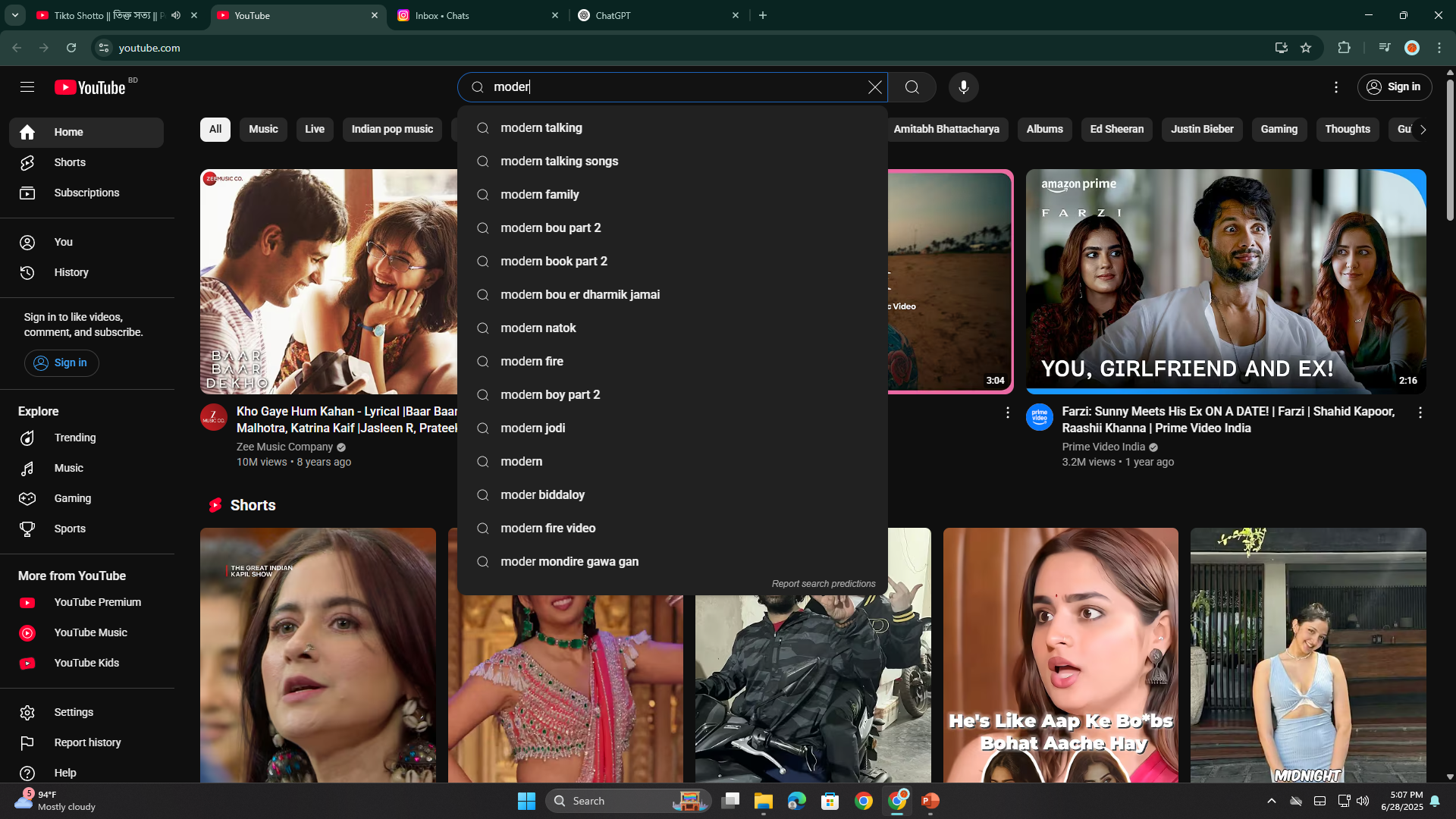Screen dimensions: 1456x819
Task: Open Settings in the sidebar
Action: point(86,712)
